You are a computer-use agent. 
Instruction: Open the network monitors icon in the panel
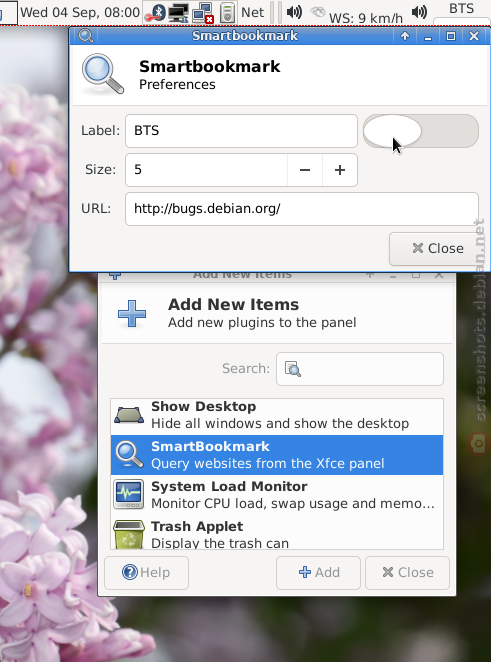[178, 13]
